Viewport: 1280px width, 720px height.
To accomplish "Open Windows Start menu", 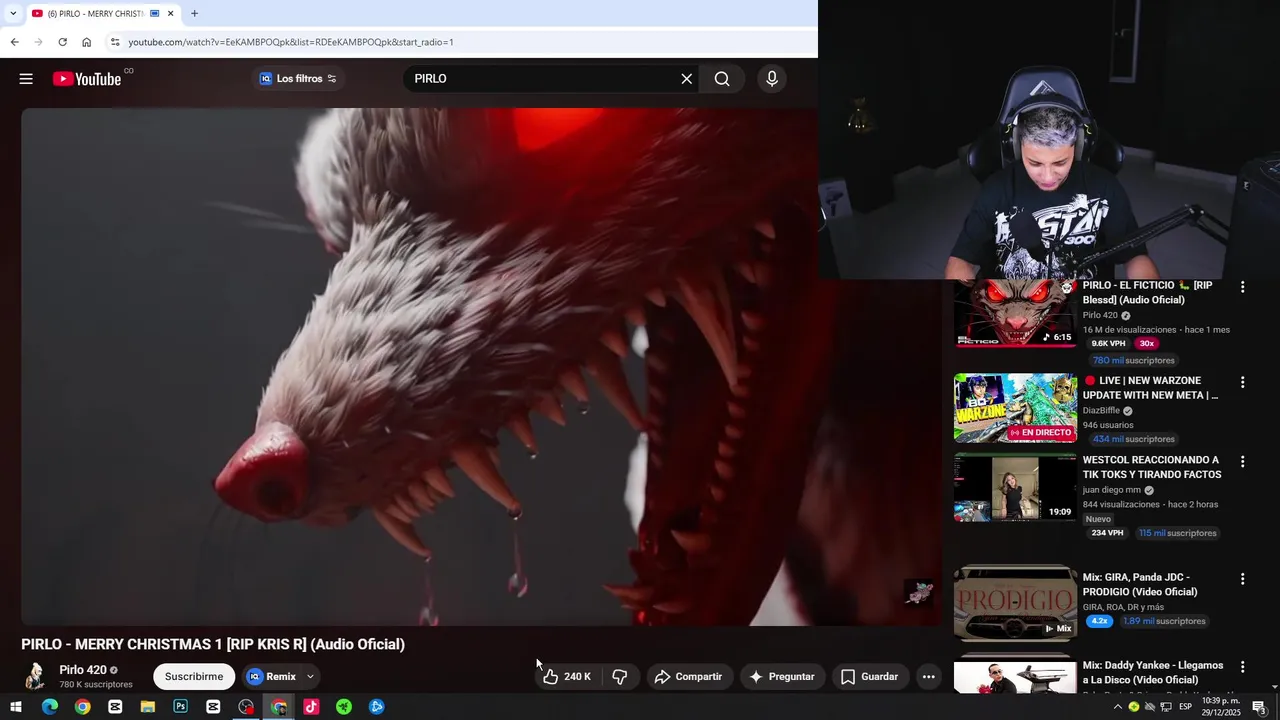I will coord(16,707).
